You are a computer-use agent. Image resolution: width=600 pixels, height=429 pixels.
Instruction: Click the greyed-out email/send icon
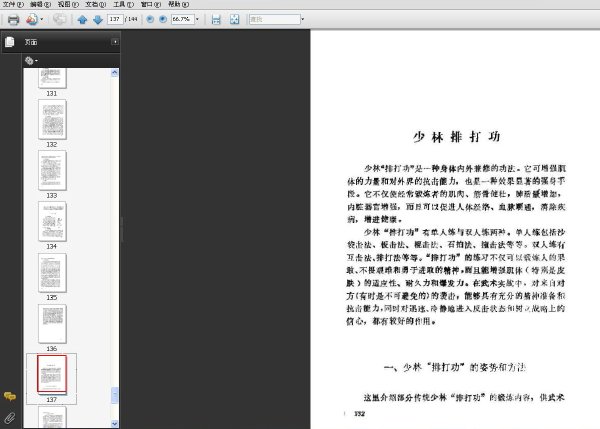59,19
